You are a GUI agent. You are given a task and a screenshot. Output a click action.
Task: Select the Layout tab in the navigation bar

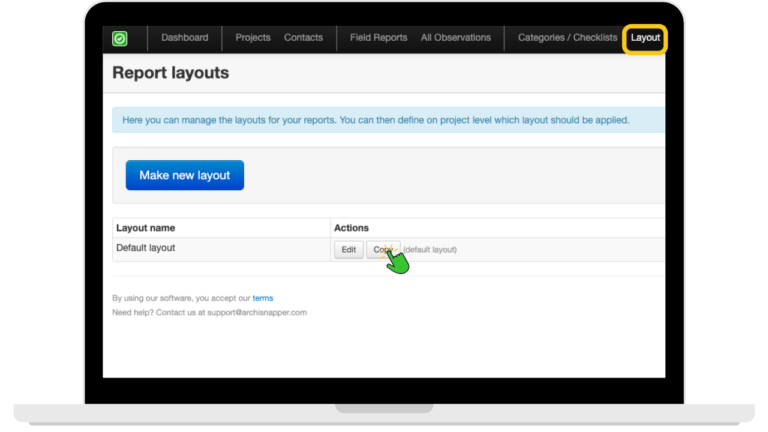(x=645, y=38)
